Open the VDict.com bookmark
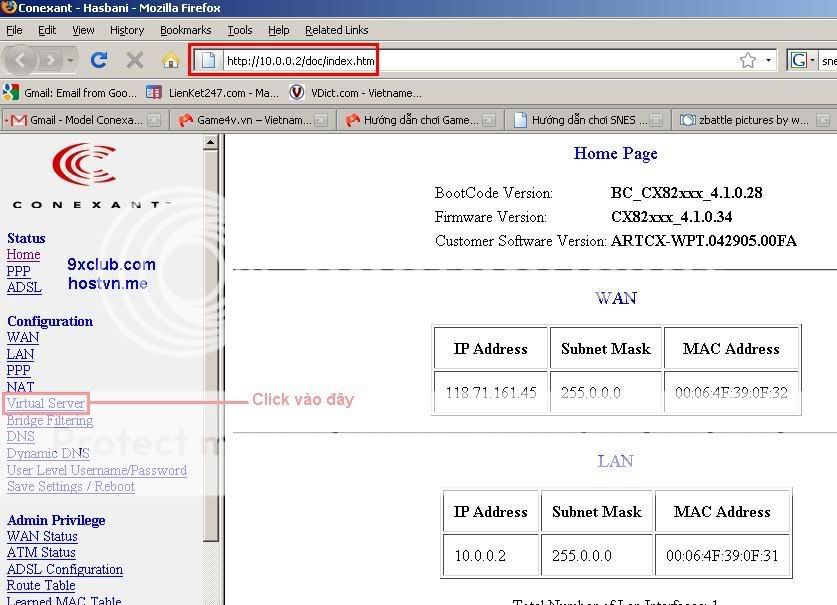 tap(356, 93)
